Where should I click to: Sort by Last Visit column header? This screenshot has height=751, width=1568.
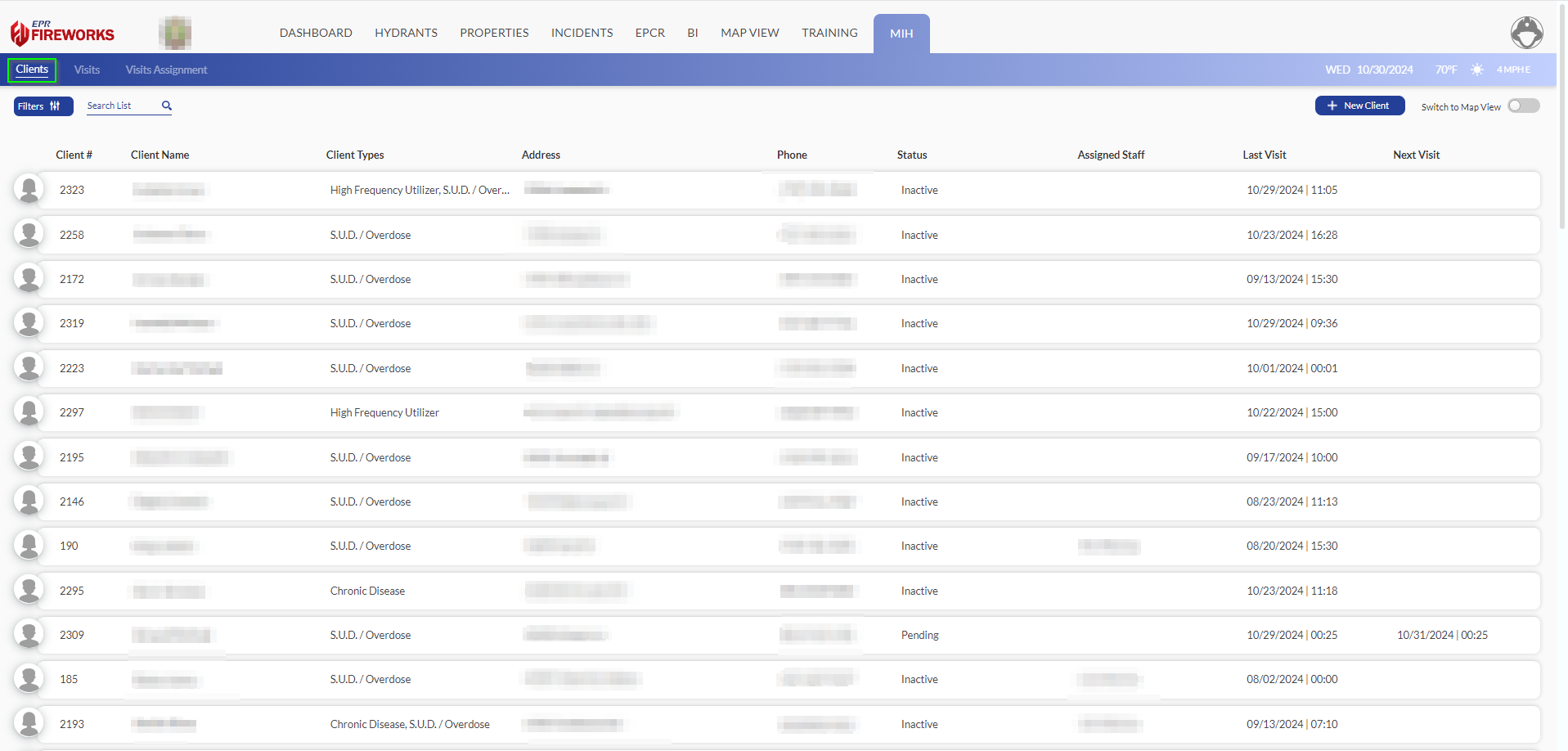[1264, 155]
